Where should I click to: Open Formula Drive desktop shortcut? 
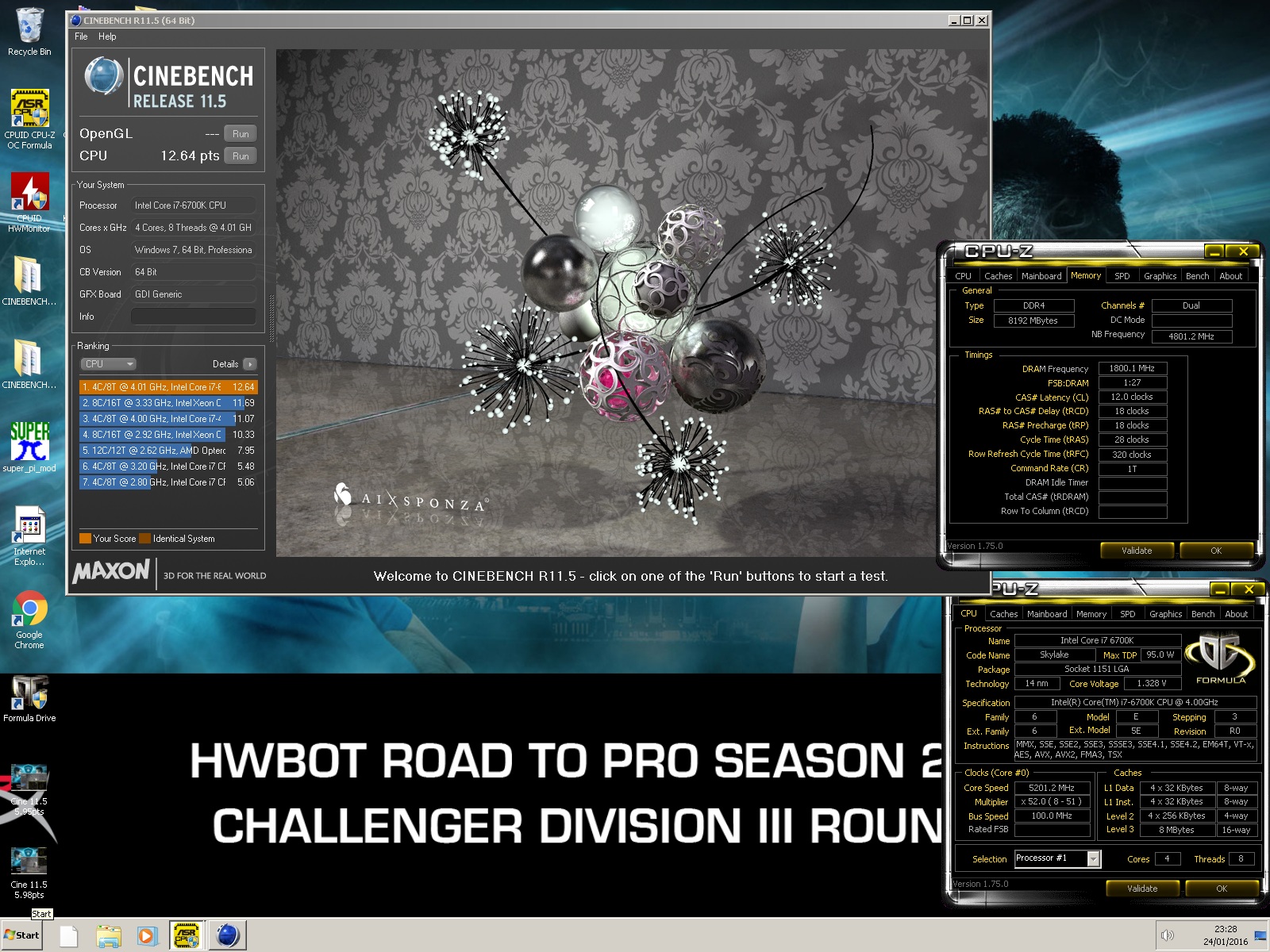pyautogui.click(x=29, y=698)
